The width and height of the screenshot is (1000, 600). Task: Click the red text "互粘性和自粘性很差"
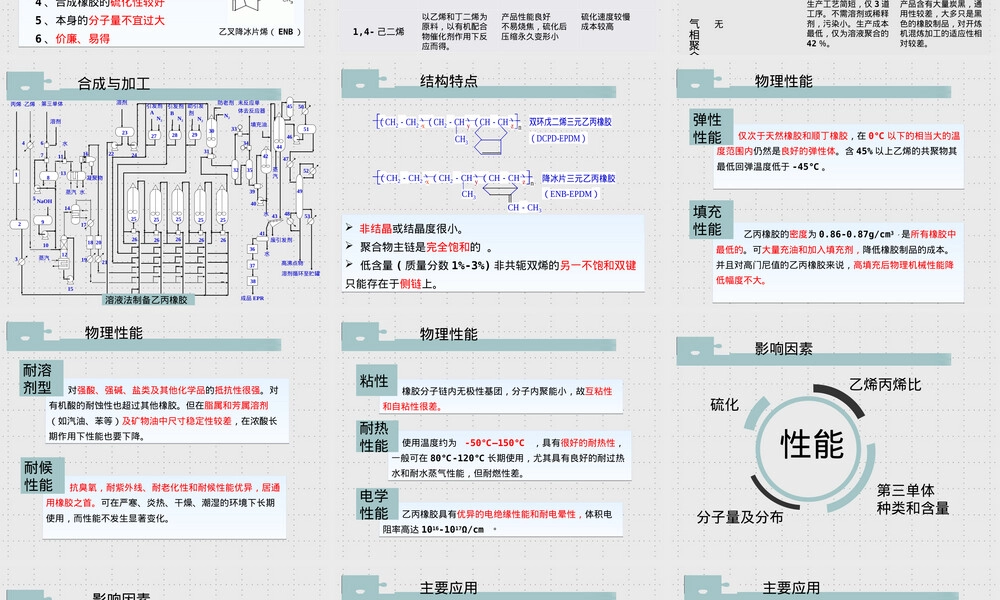(x=497, y=399)
